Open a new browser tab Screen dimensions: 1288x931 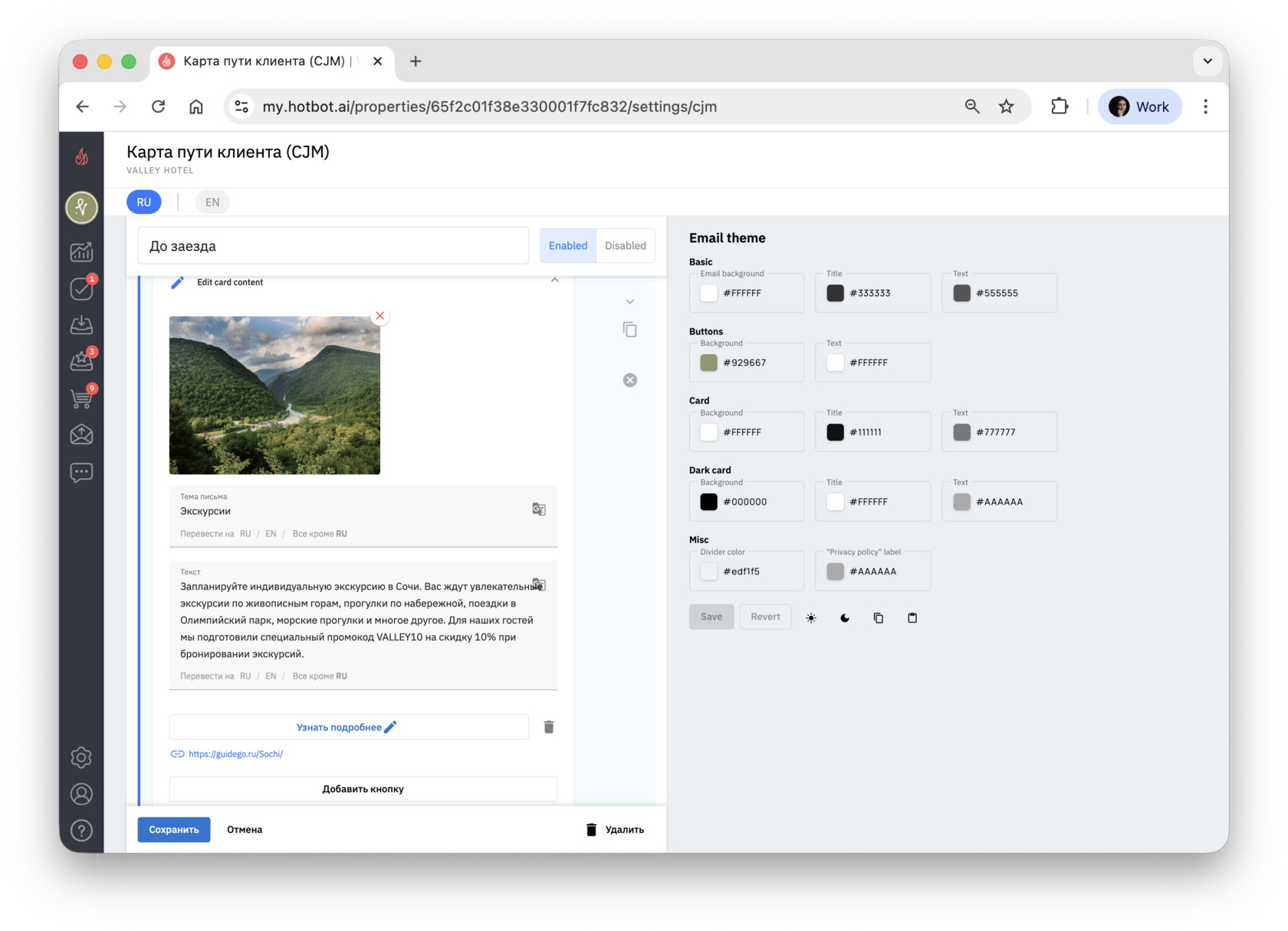[416, 61]
